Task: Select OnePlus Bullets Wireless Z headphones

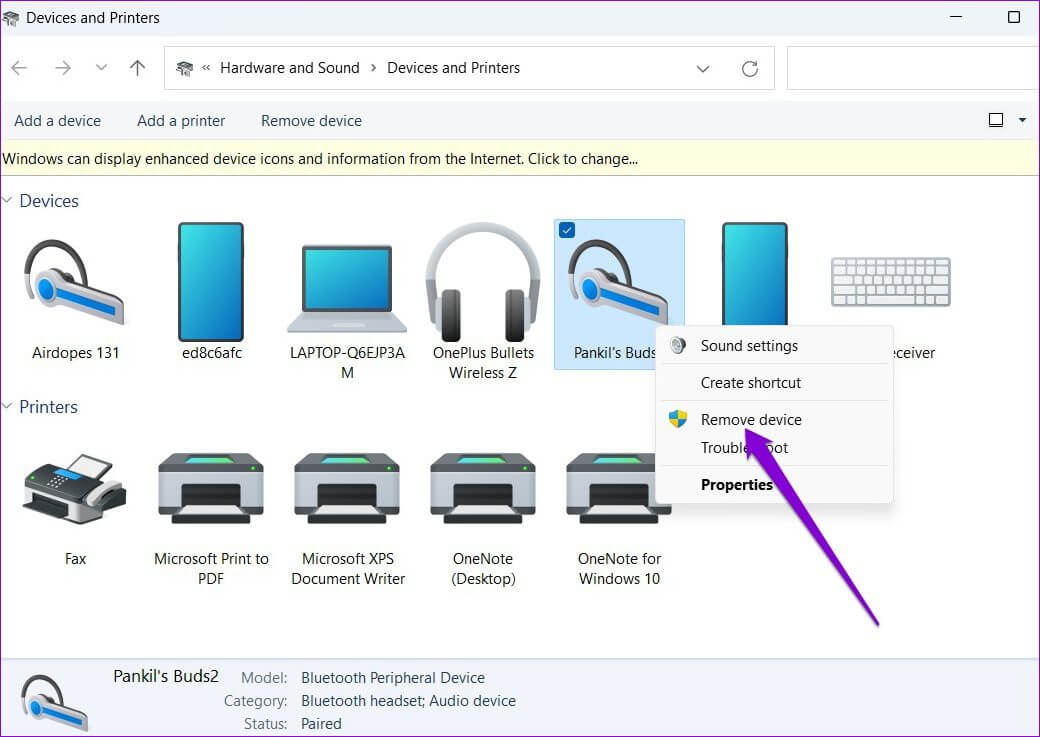Action: [483, 302]
